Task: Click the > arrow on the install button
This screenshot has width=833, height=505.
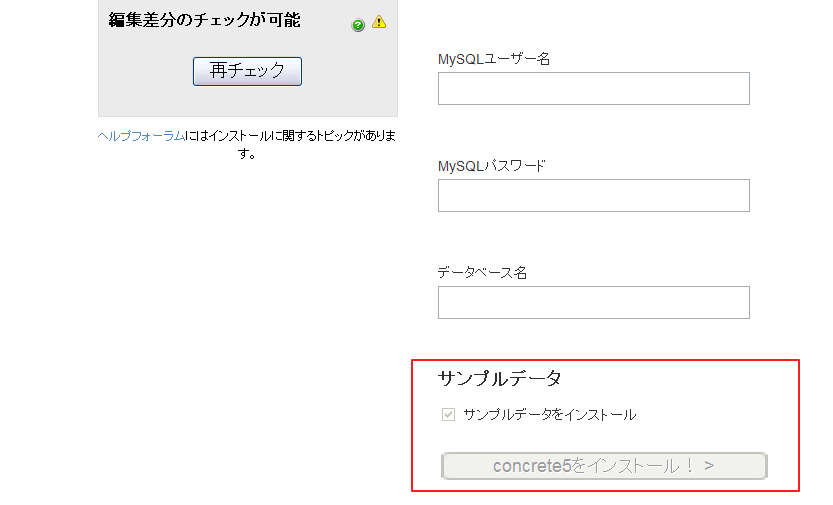Action: [709, 466]
